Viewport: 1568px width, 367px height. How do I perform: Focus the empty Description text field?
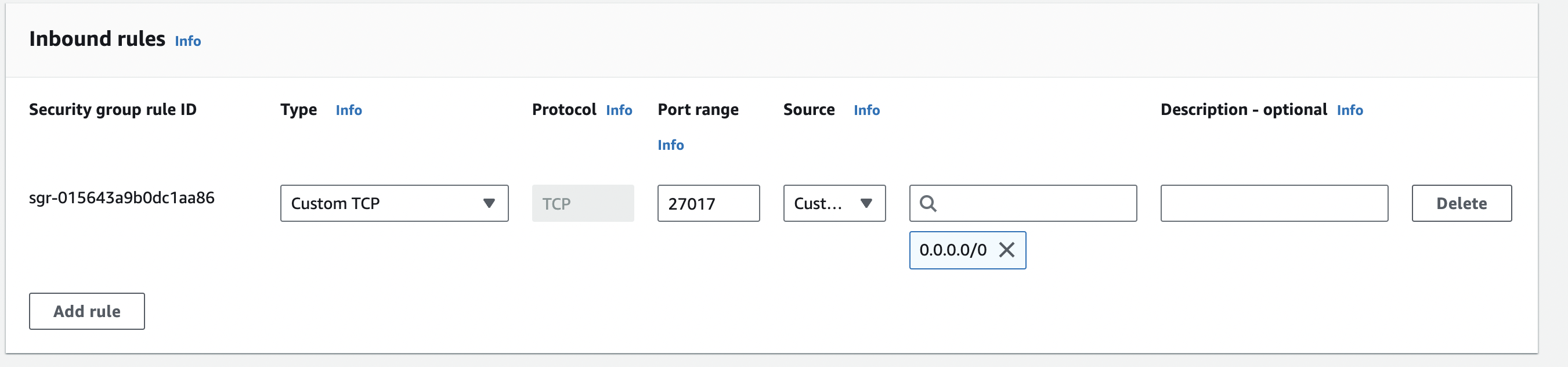coord(1273,203)
